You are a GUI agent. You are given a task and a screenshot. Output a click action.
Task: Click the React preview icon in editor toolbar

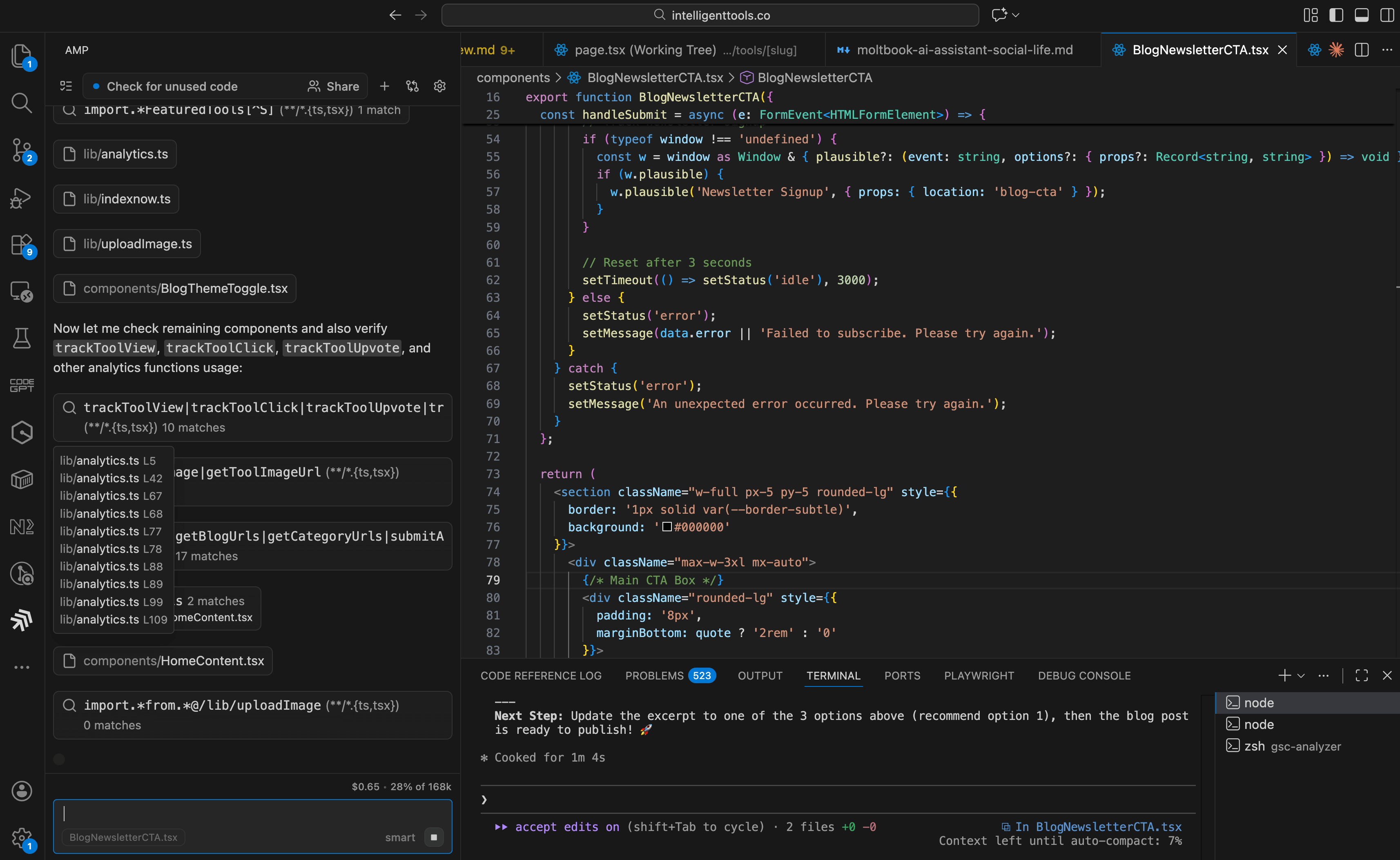1314,49
